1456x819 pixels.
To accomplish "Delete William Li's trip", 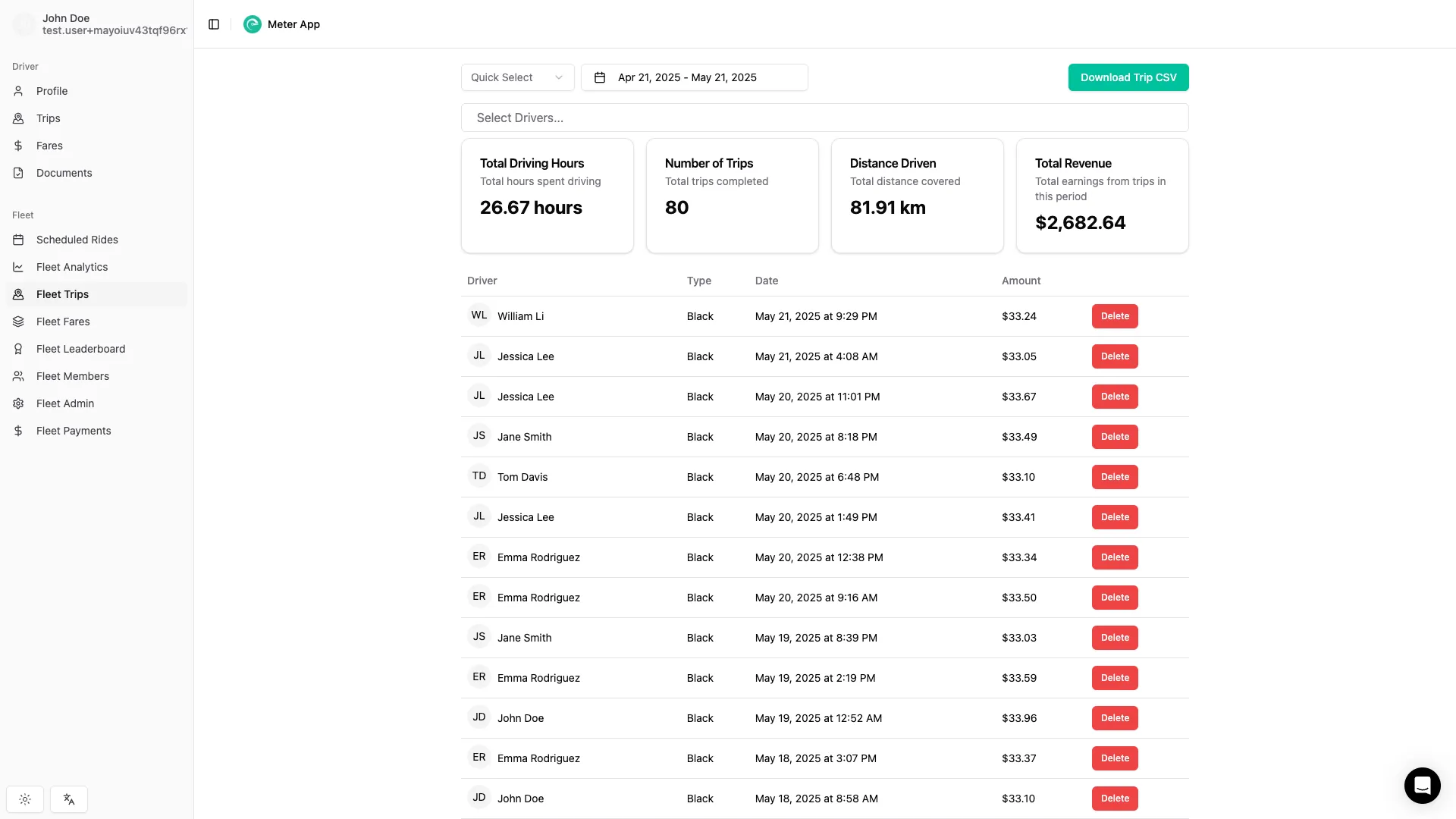I will click(1114, 316).
